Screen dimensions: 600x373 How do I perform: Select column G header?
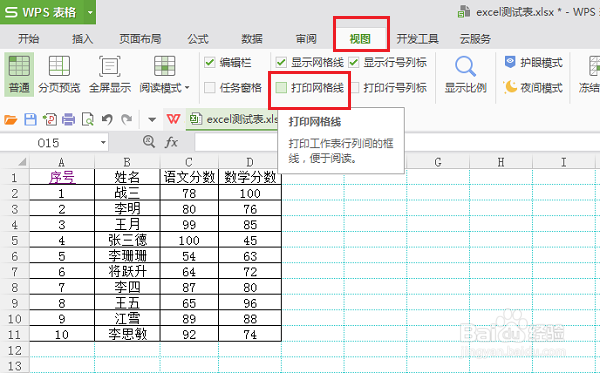pyautogui.click(x=438, y=162)
